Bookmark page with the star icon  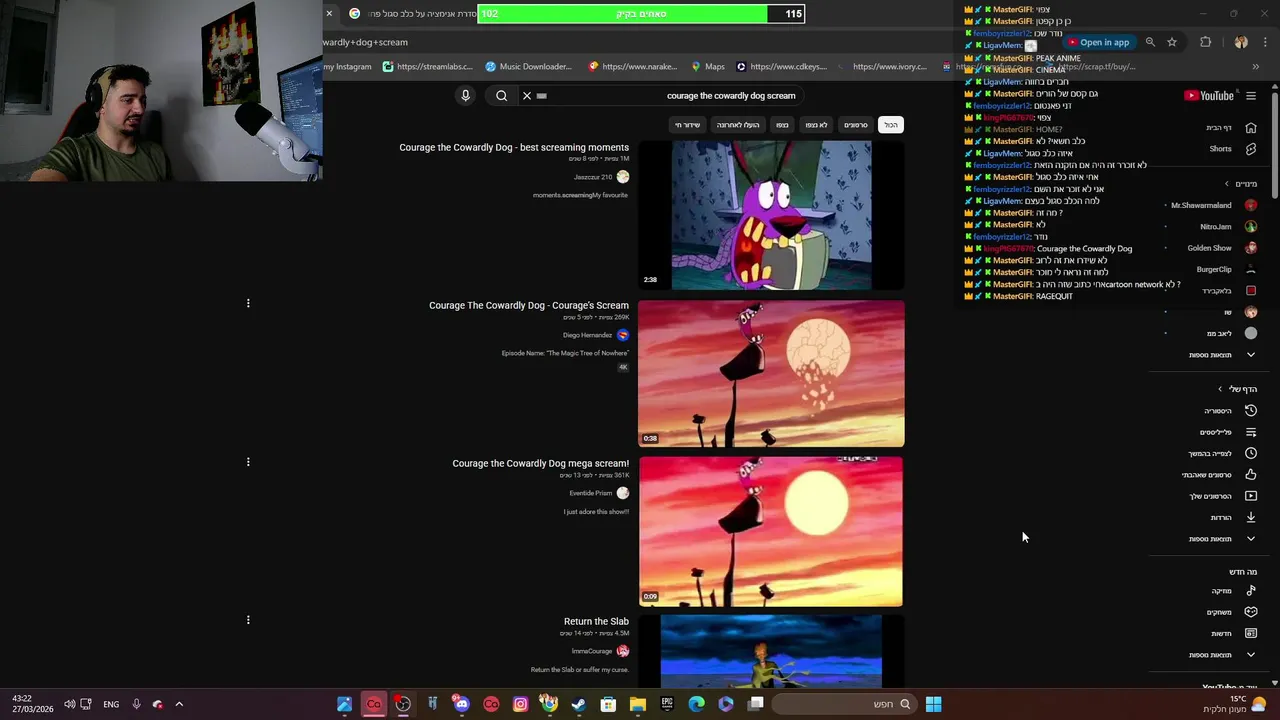[1172, 42]
